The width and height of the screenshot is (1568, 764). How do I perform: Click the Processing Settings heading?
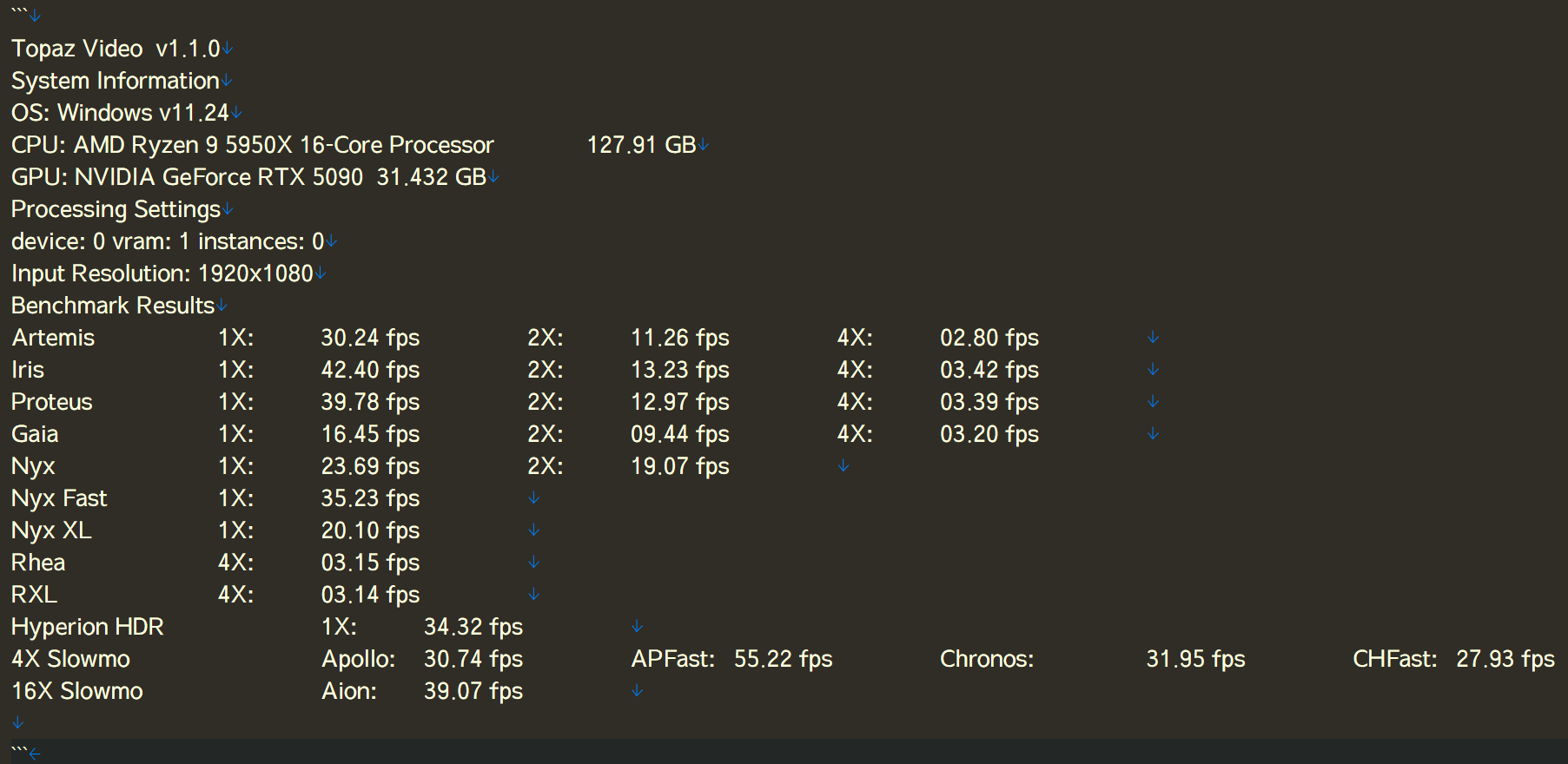click(116, 209)
